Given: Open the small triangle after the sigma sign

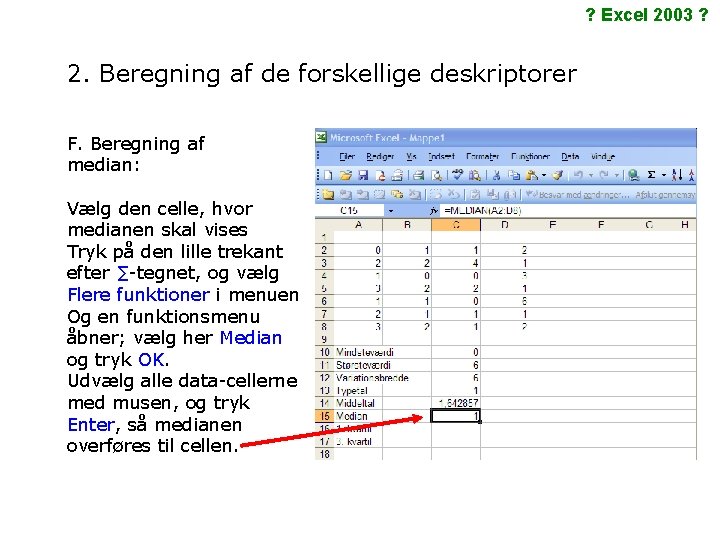Looking at the screenshot, I should click(664, 175).
